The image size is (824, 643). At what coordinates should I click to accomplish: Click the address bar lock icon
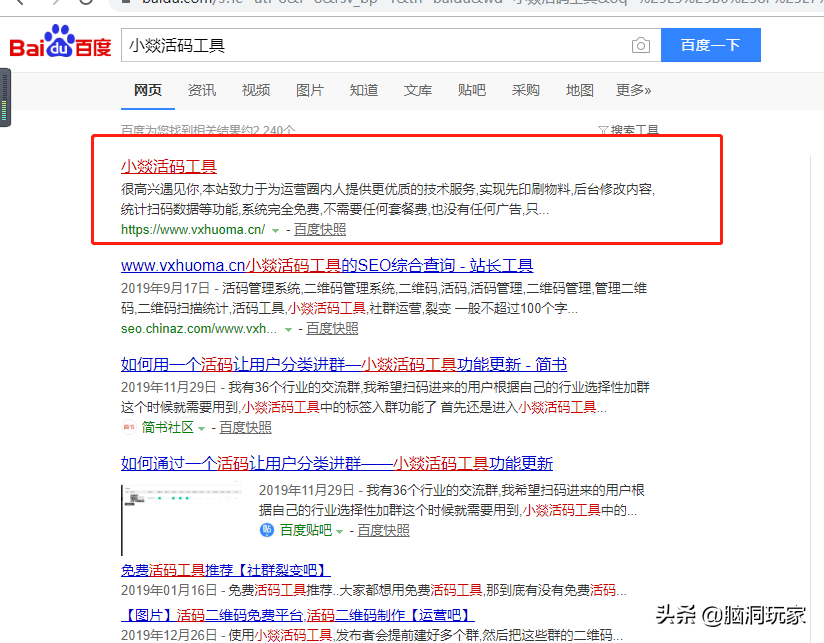tap(126, 2)
